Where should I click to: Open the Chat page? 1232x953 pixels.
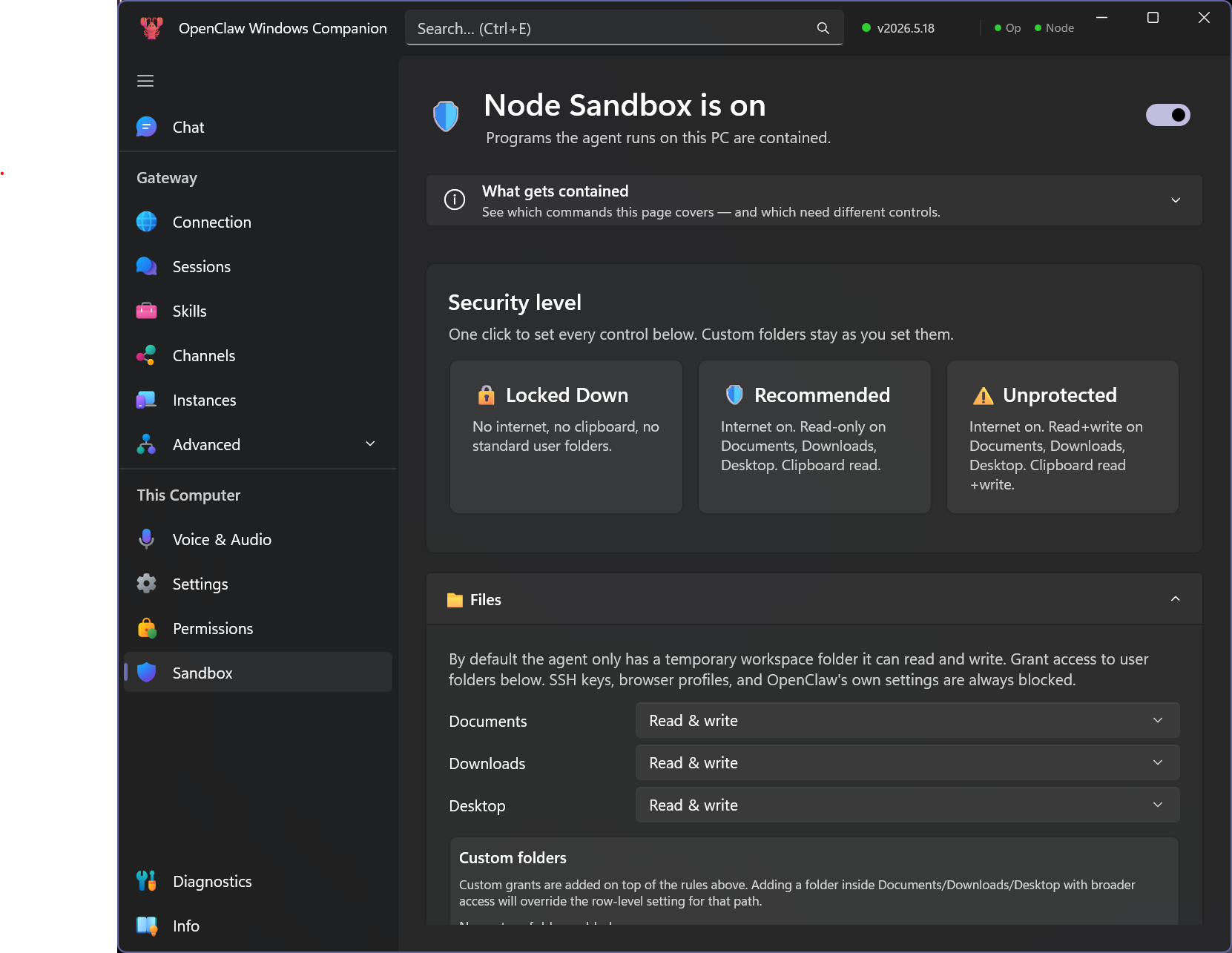pyautogui.click(x=257, y=127)
